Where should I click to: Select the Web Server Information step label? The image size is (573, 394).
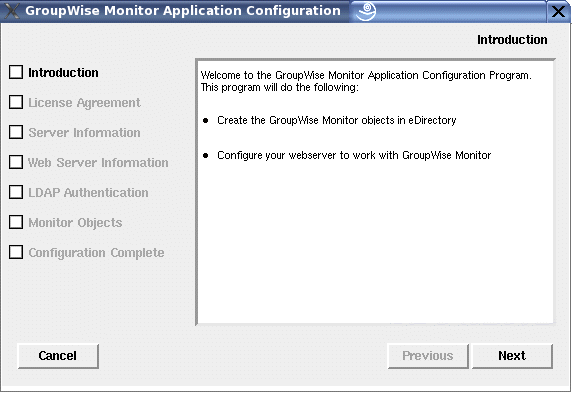[x=98, y=163]
